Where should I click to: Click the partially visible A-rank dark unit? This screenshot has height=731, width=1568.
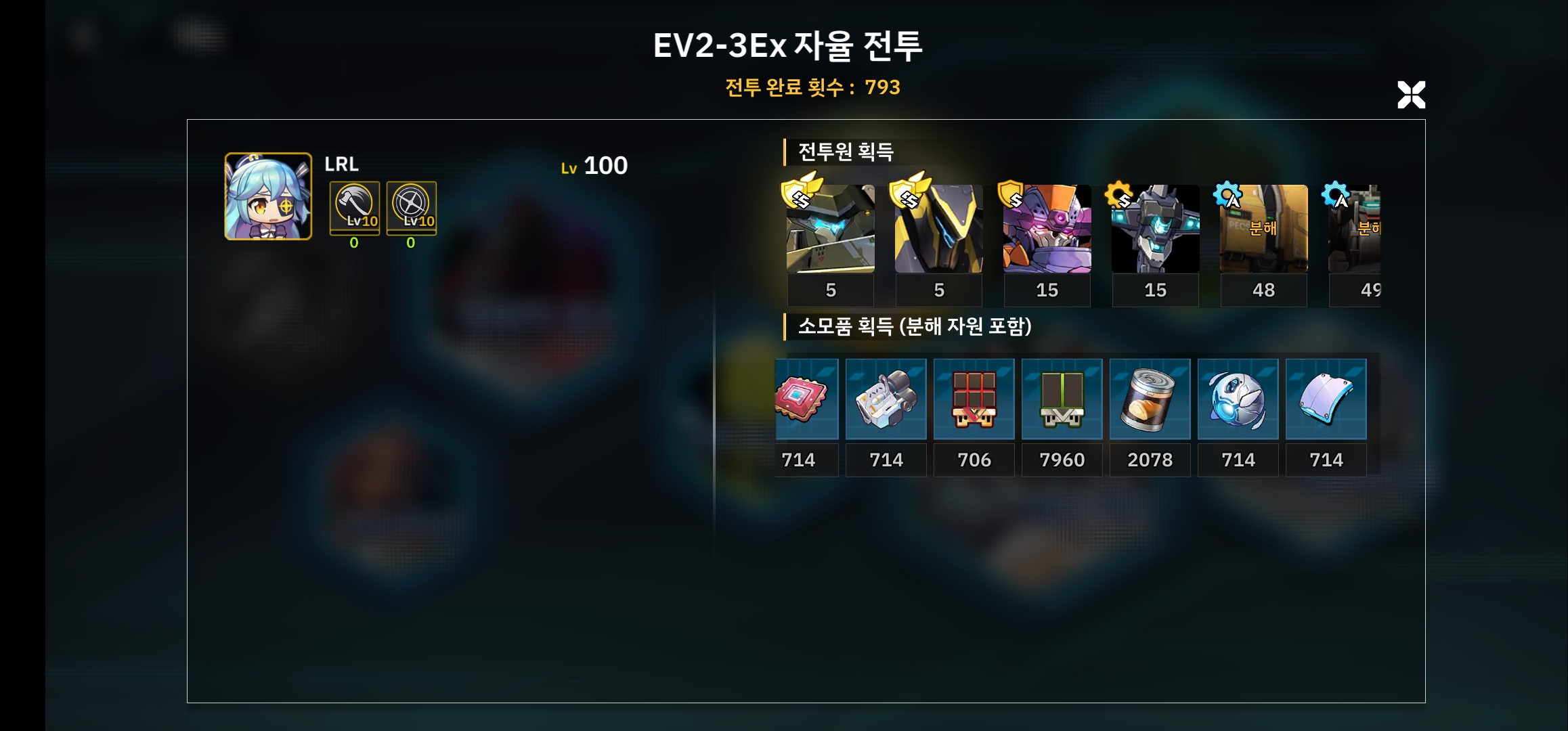click(x=1354, y=229)
